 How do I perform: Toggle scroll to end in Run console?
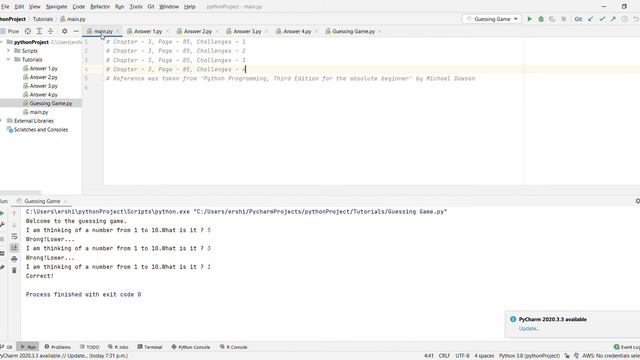(x=14, y=248)
